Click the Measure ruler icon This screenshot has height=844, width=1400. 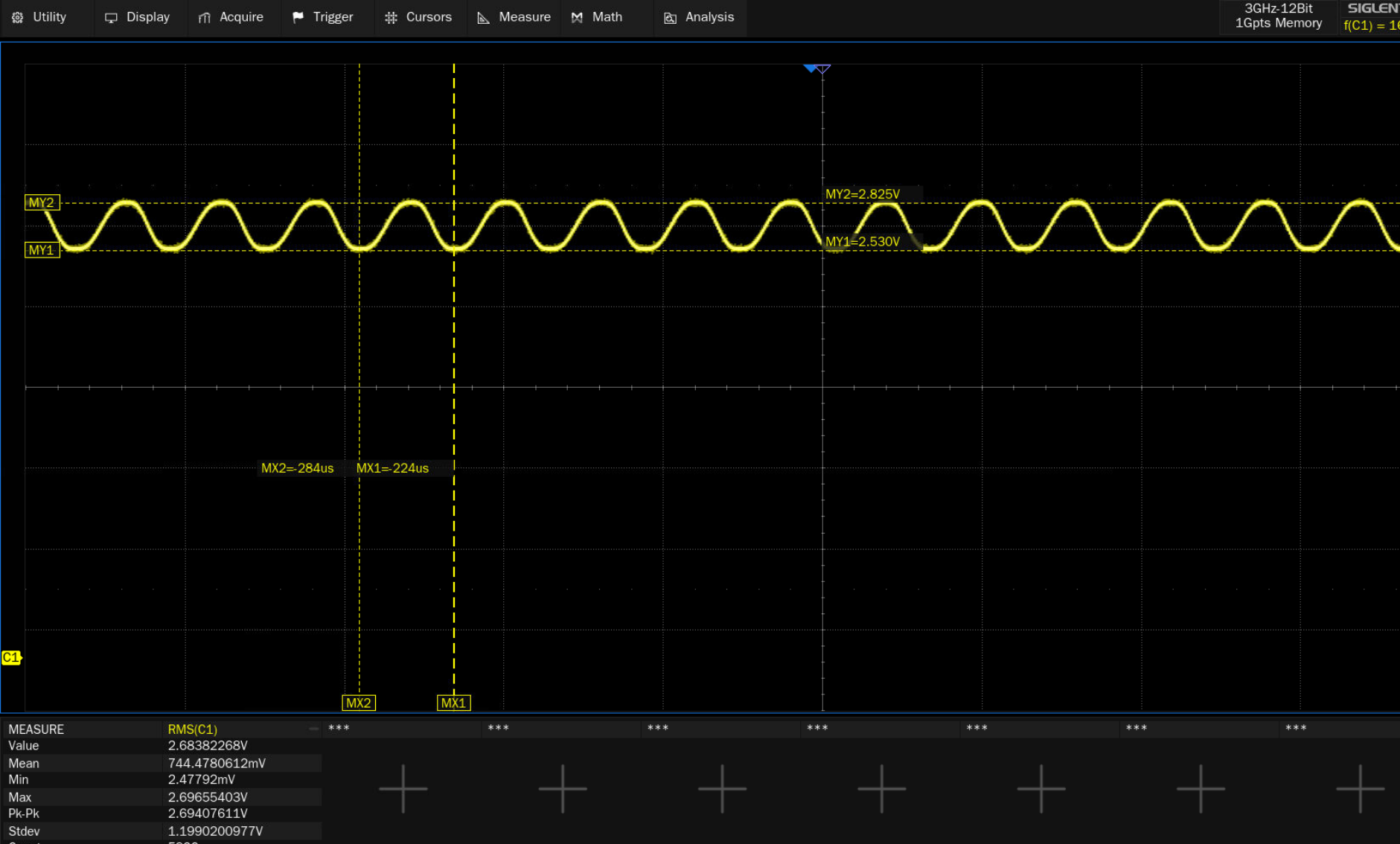pyautogui.click(x=483, y=17)
